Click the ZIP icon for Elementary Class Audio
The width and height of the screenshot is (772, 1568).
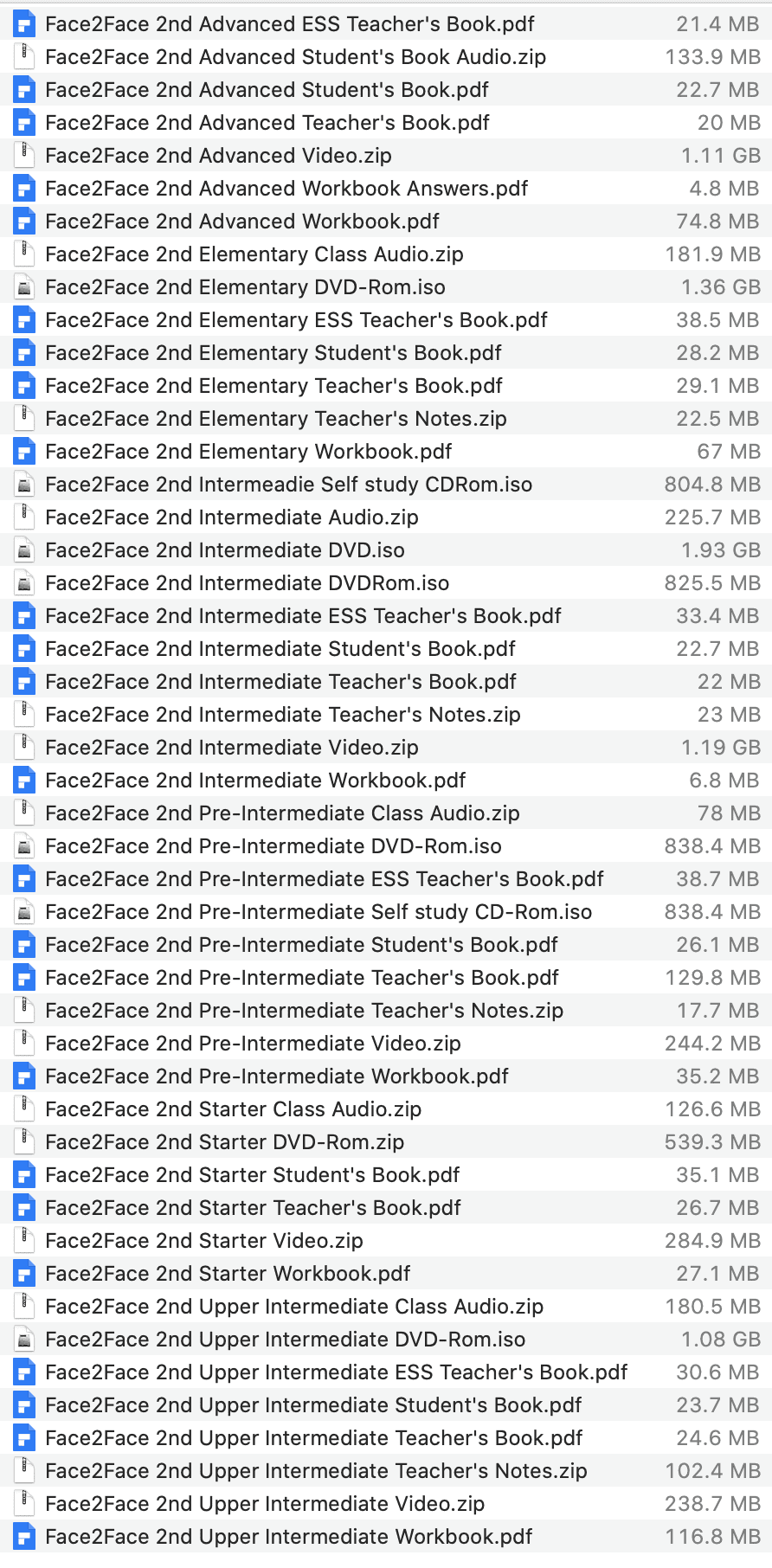click(23, 254)
